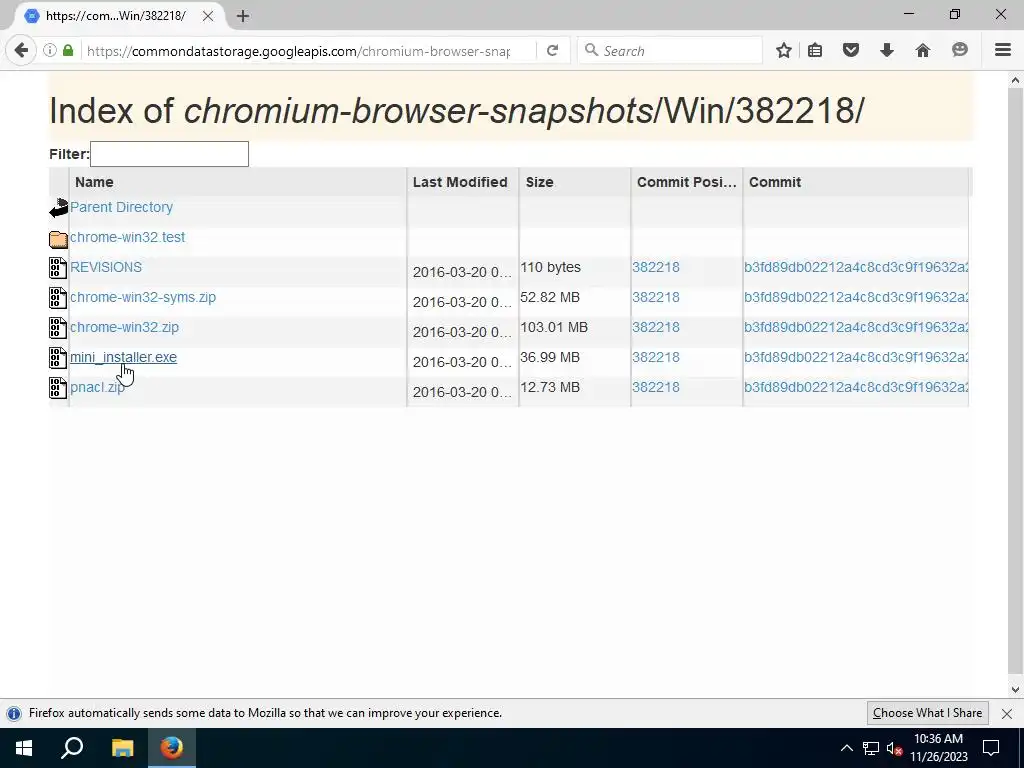Close the 382218 browser tab
Image resolution: width=1024 pixels, height=768 pixels.
tap(208, 16)
